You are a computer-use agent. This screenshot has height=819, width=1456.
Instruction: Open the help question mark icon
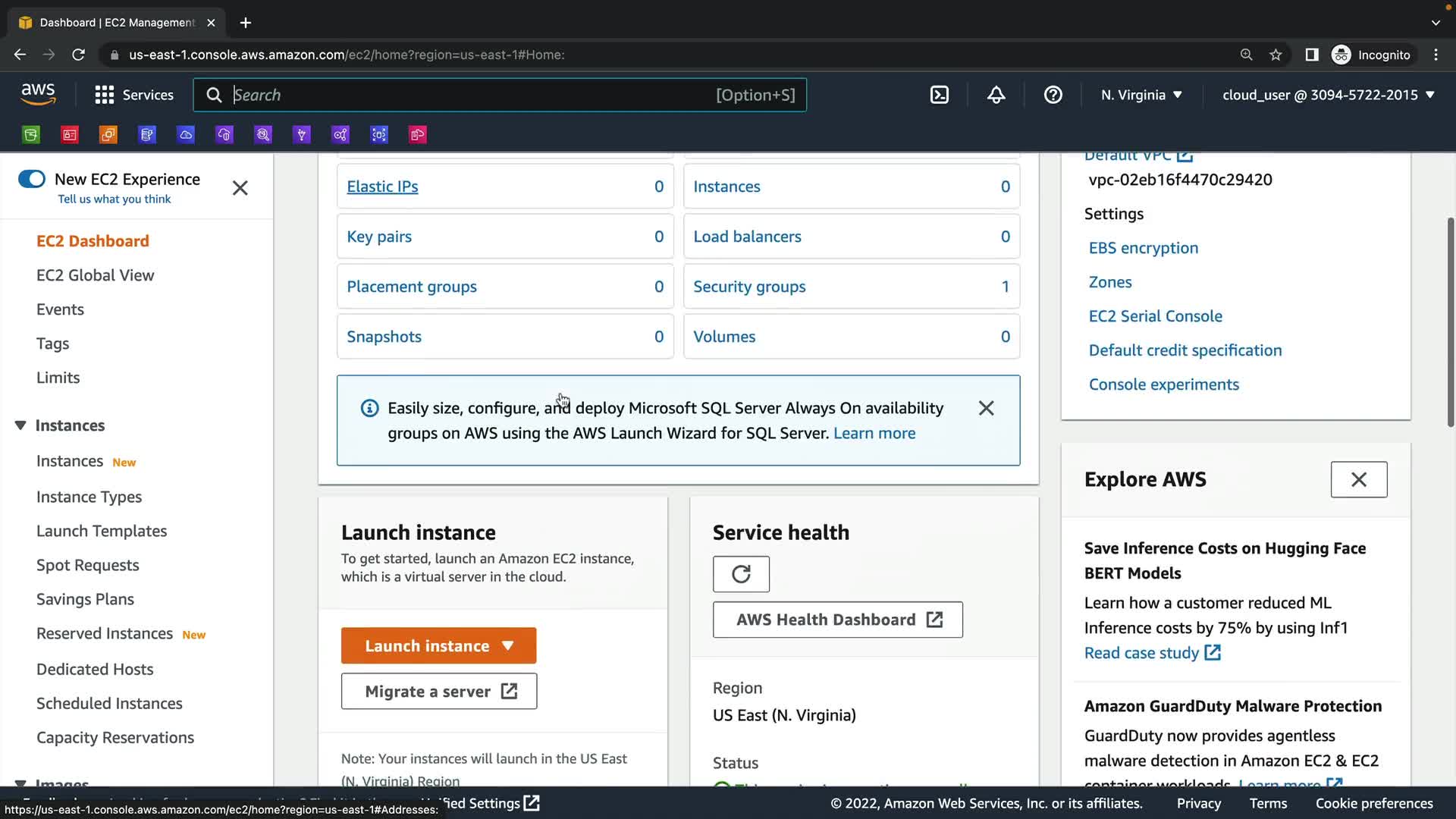click(x=1053, y=95)
